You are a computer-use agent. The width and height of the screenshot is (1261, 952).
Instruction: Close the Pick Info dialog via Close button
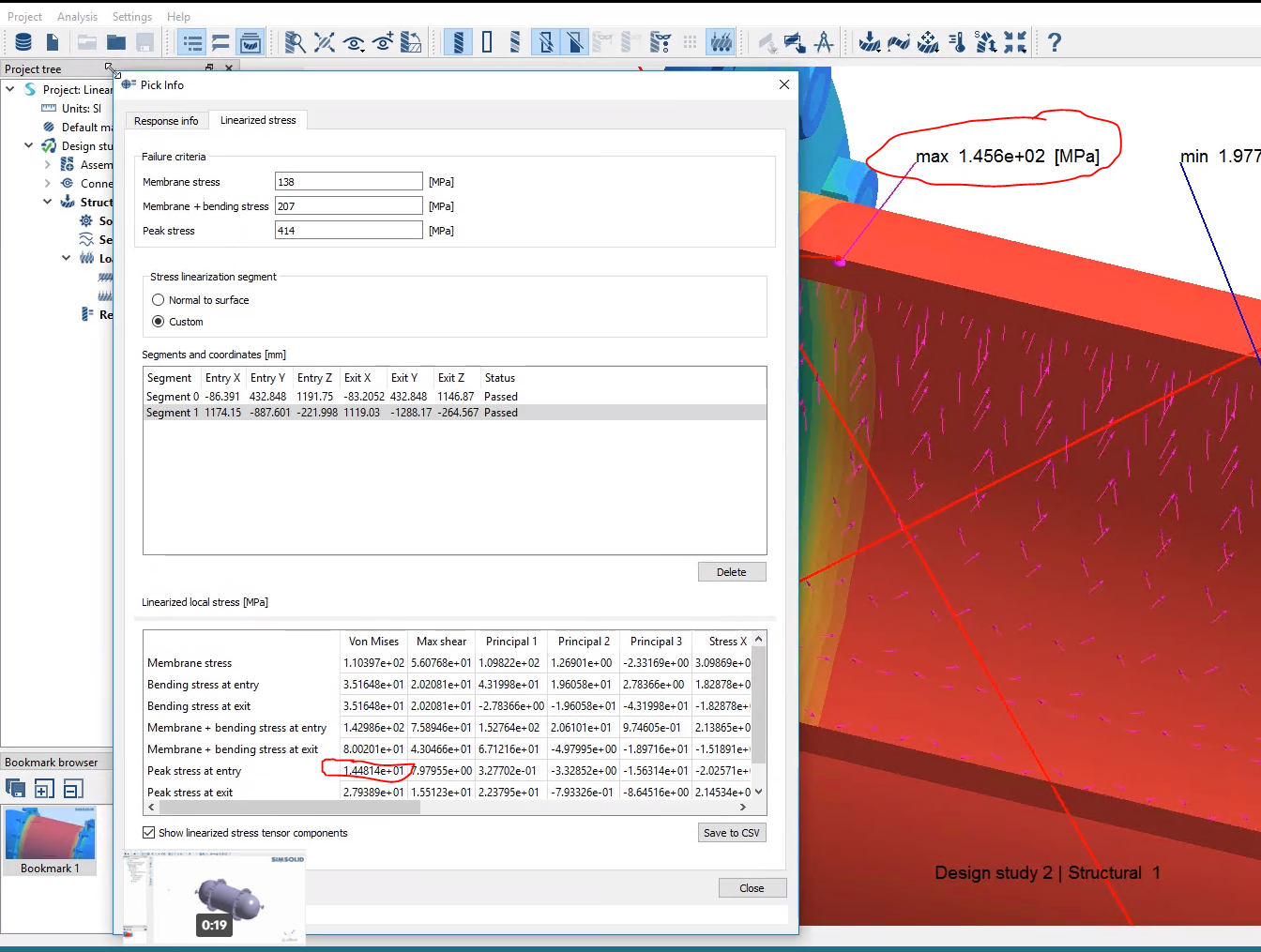point(752,888)
